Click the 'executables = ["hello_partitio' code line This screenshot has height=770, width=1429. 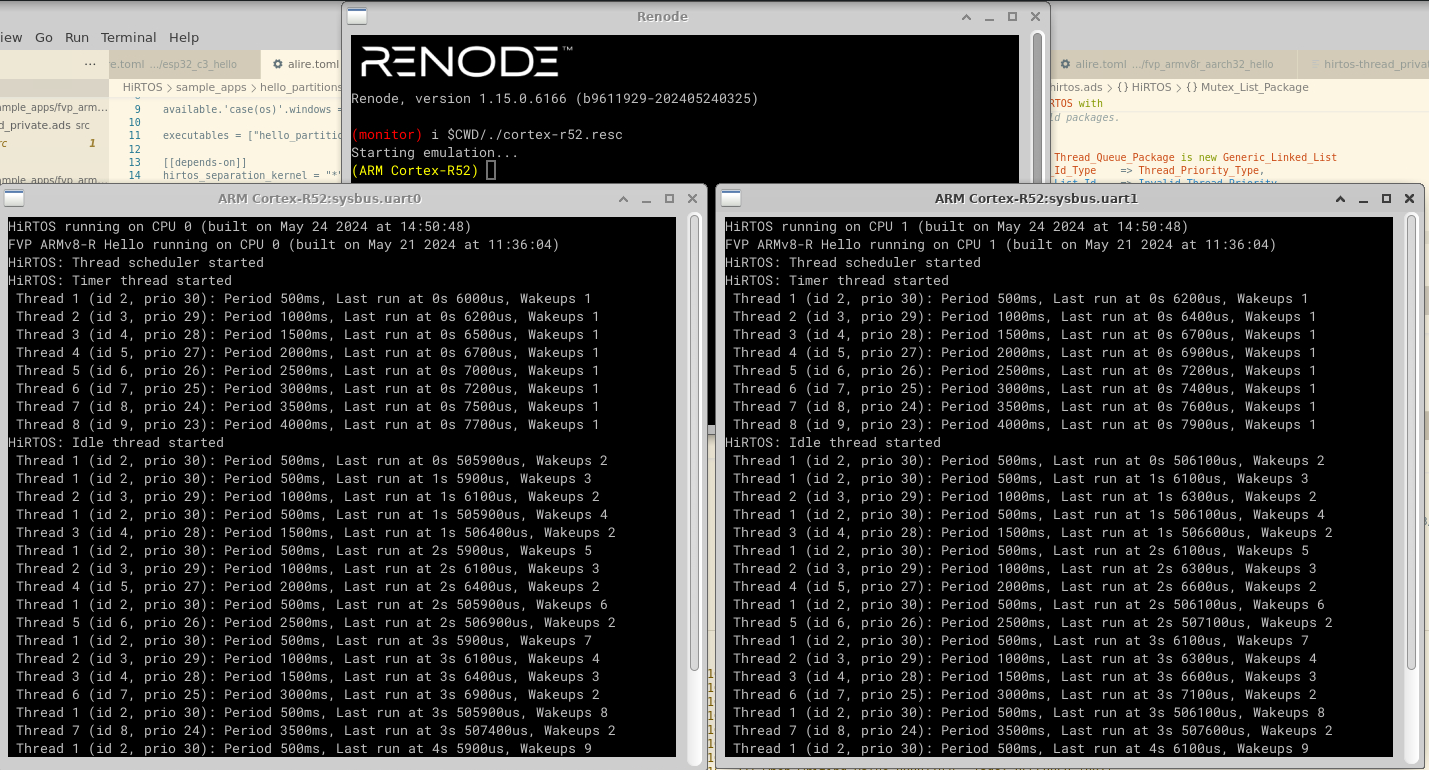[252, 135]
